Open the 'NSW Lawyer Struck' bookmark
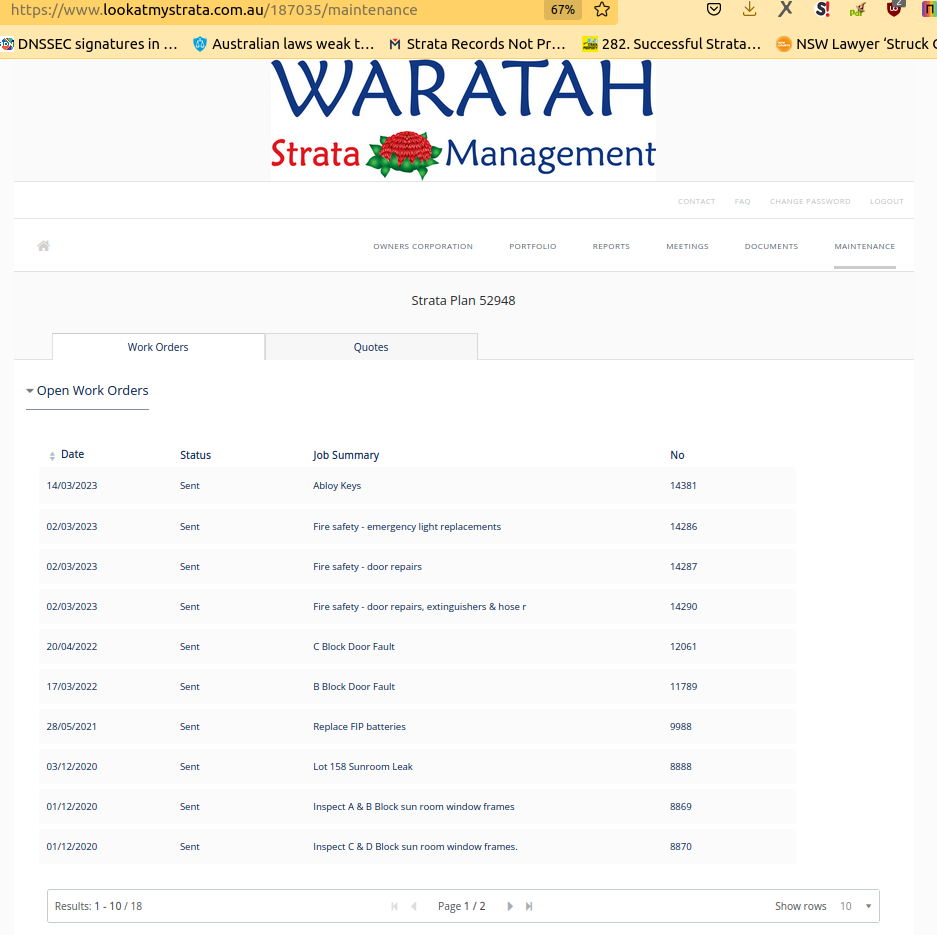Viewport: 937px width, 935px height. (x=856, y=44)
